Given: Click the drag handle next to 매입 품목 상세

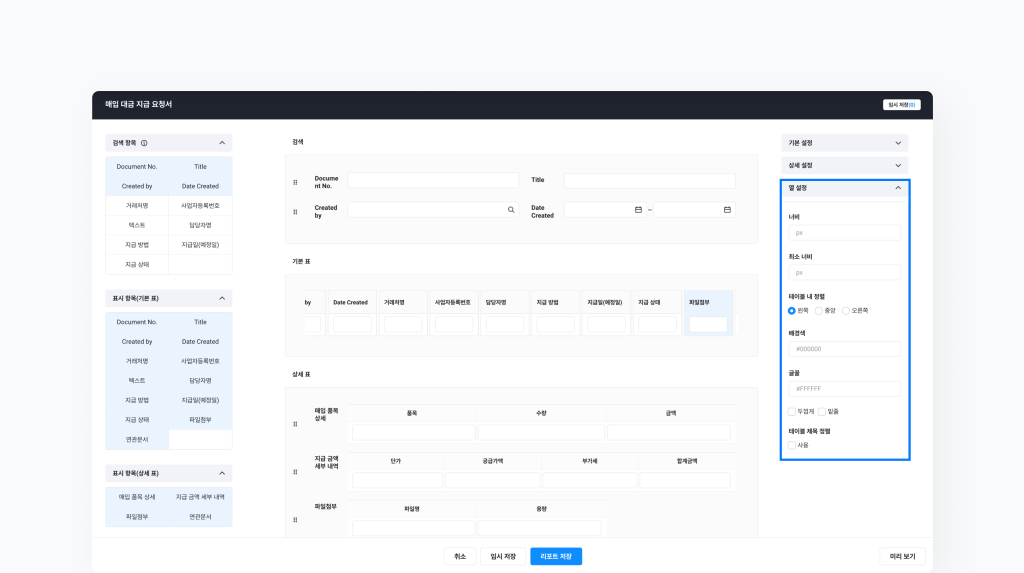Looking at the screenshot, I should point(295,424).
